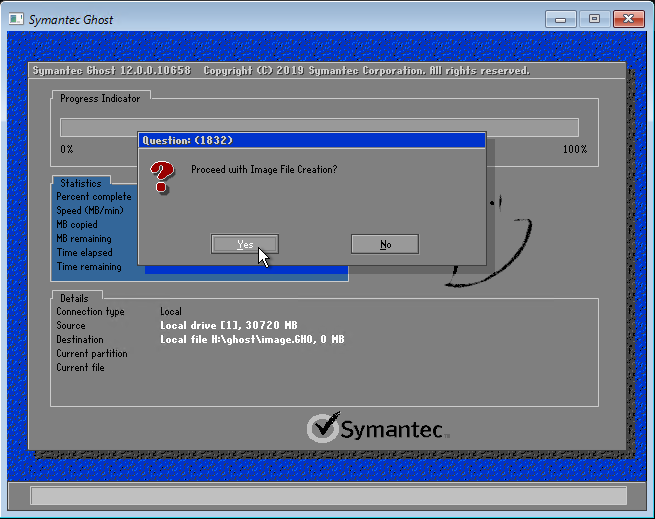Click the 'Time remaining' statistic label
The image size is (655, 519).
(89, 267)
